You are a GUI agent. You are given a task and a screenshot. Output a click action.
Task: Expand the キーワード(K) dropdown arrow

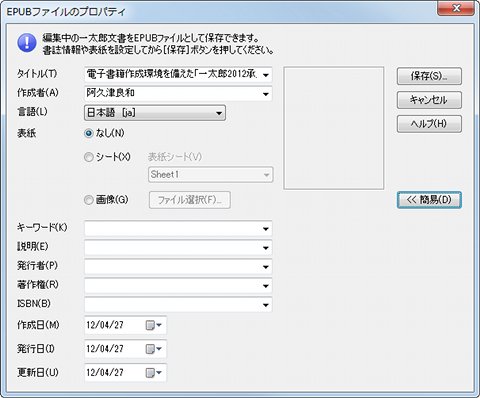pyautogui.click(x=266, y=229)
